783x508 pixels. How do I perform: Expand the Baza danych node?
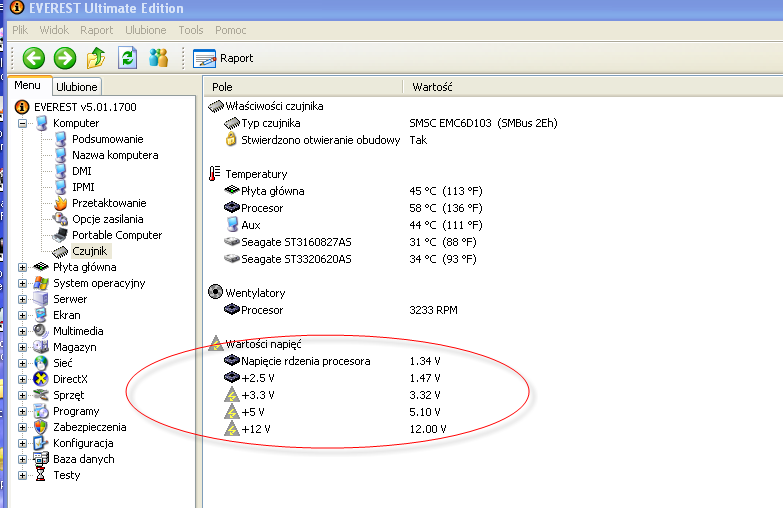pos(22,459)
